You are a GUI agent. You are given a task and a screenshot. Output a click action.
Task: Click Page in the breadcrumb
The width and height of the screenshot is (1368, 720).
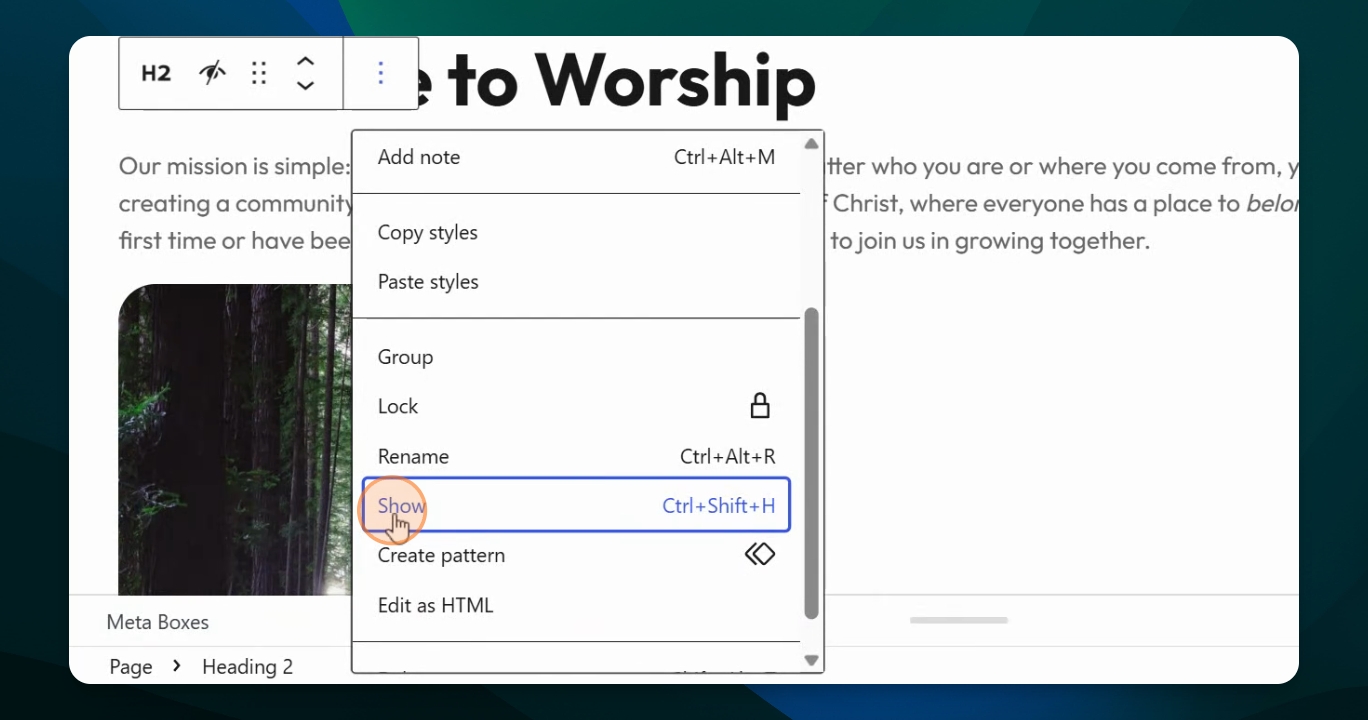tap(131, 667)
